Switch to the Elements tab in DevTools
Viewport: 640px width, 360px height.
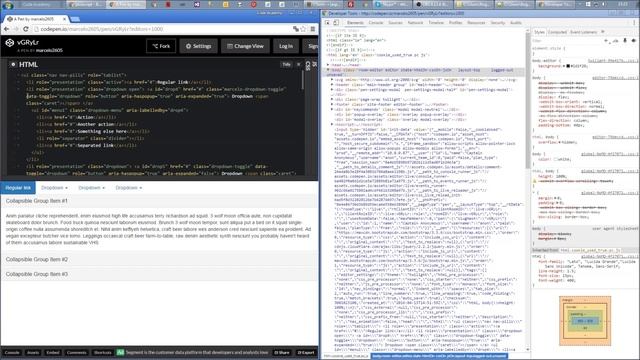point(355,23)
